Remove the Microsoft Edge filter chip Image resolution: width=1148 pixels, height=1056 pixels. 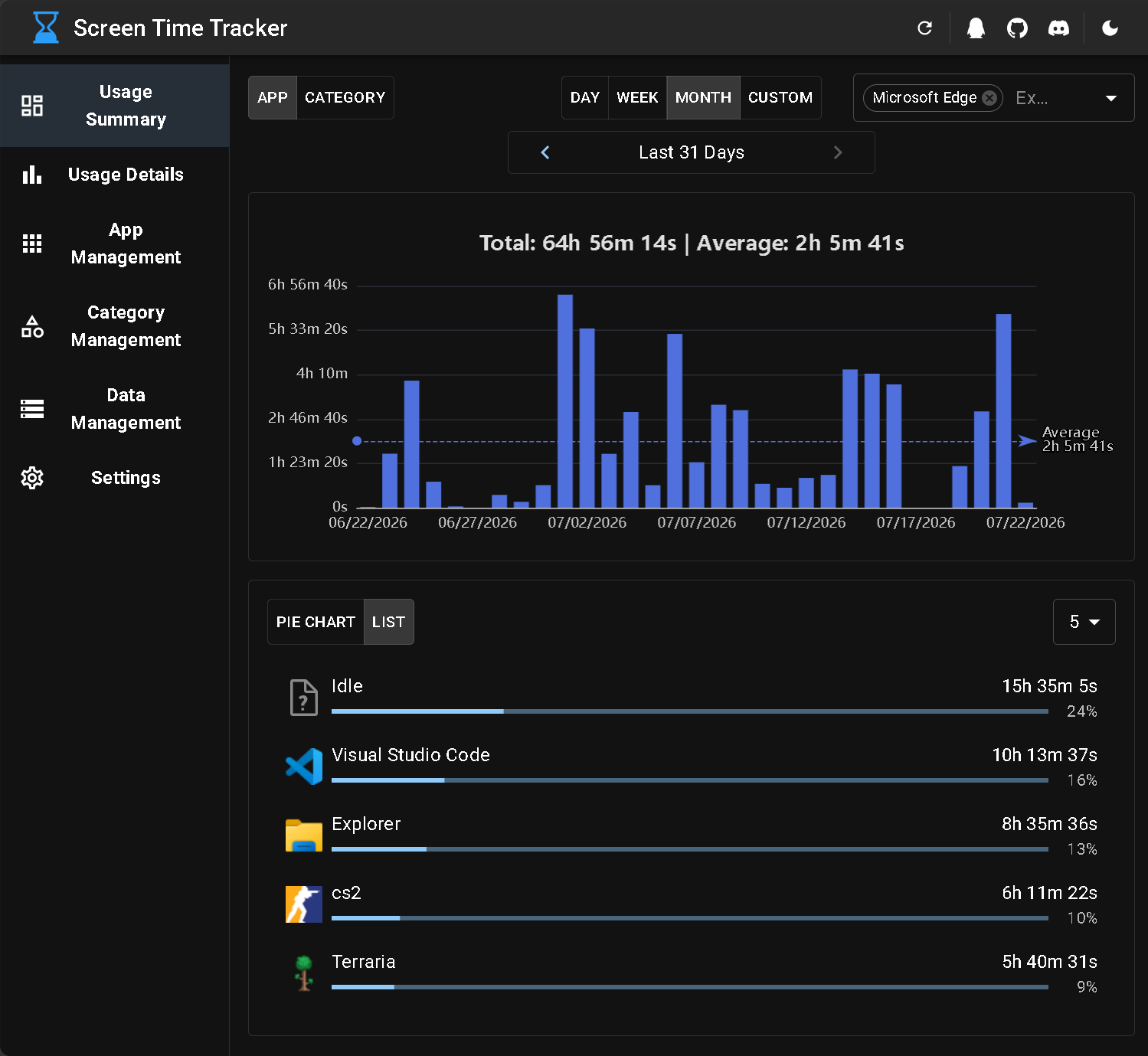click(x=989, y=98)
